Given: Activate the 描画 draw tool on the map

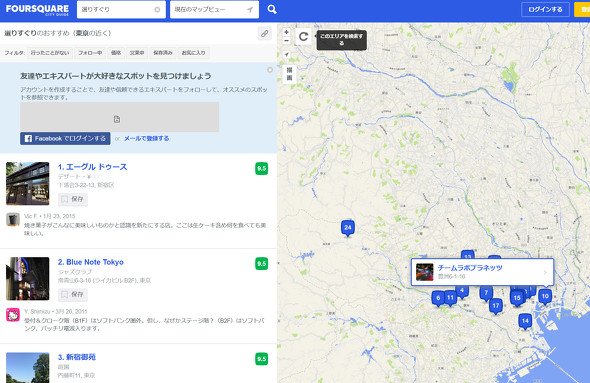Looking at the screenshot, I should (289, 74).
